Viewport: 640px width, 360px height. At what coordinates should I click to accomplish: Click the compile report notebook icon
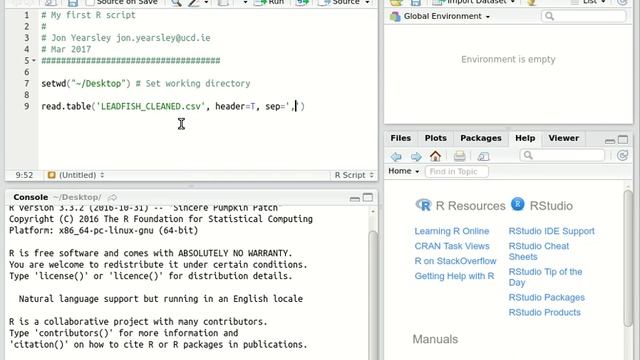point(223,2)
